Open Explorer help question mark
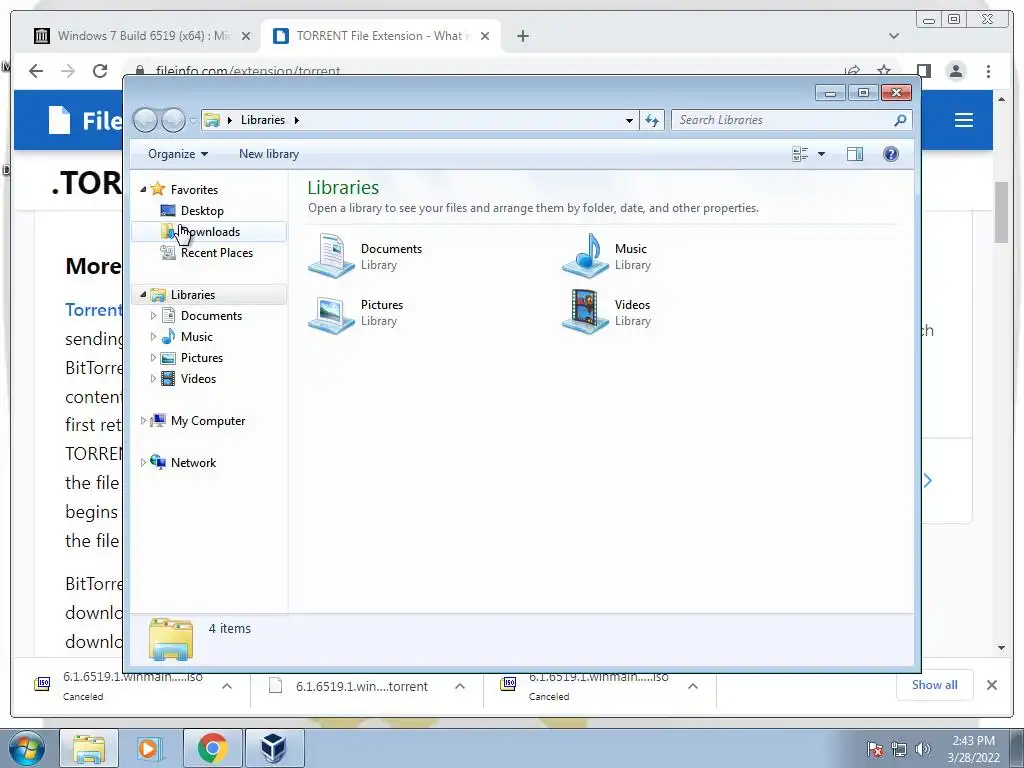Screen dimensions: 1024x768 coord(891,154)
